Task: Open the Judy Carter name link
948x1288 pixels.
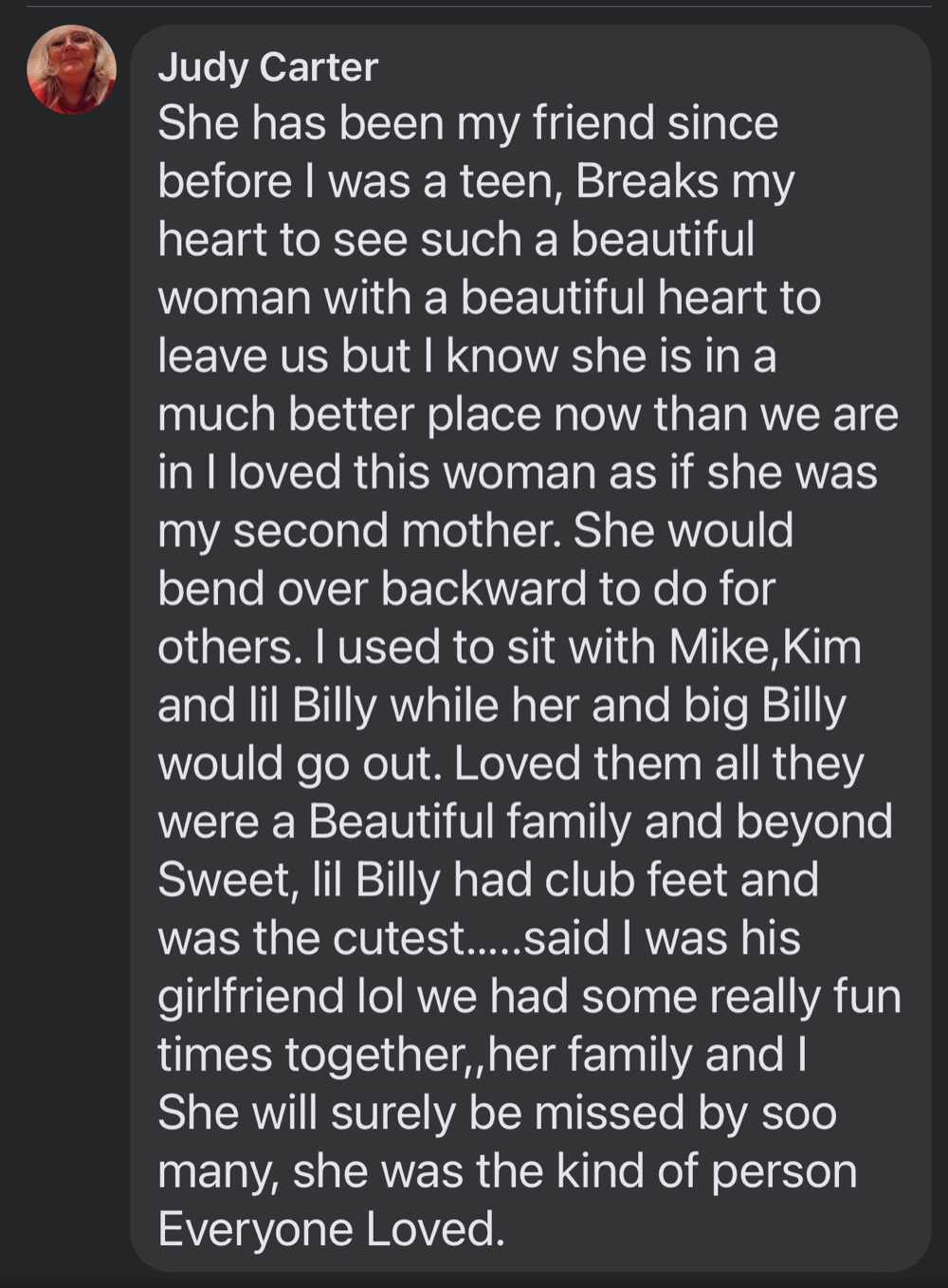Action: point(267,67)
